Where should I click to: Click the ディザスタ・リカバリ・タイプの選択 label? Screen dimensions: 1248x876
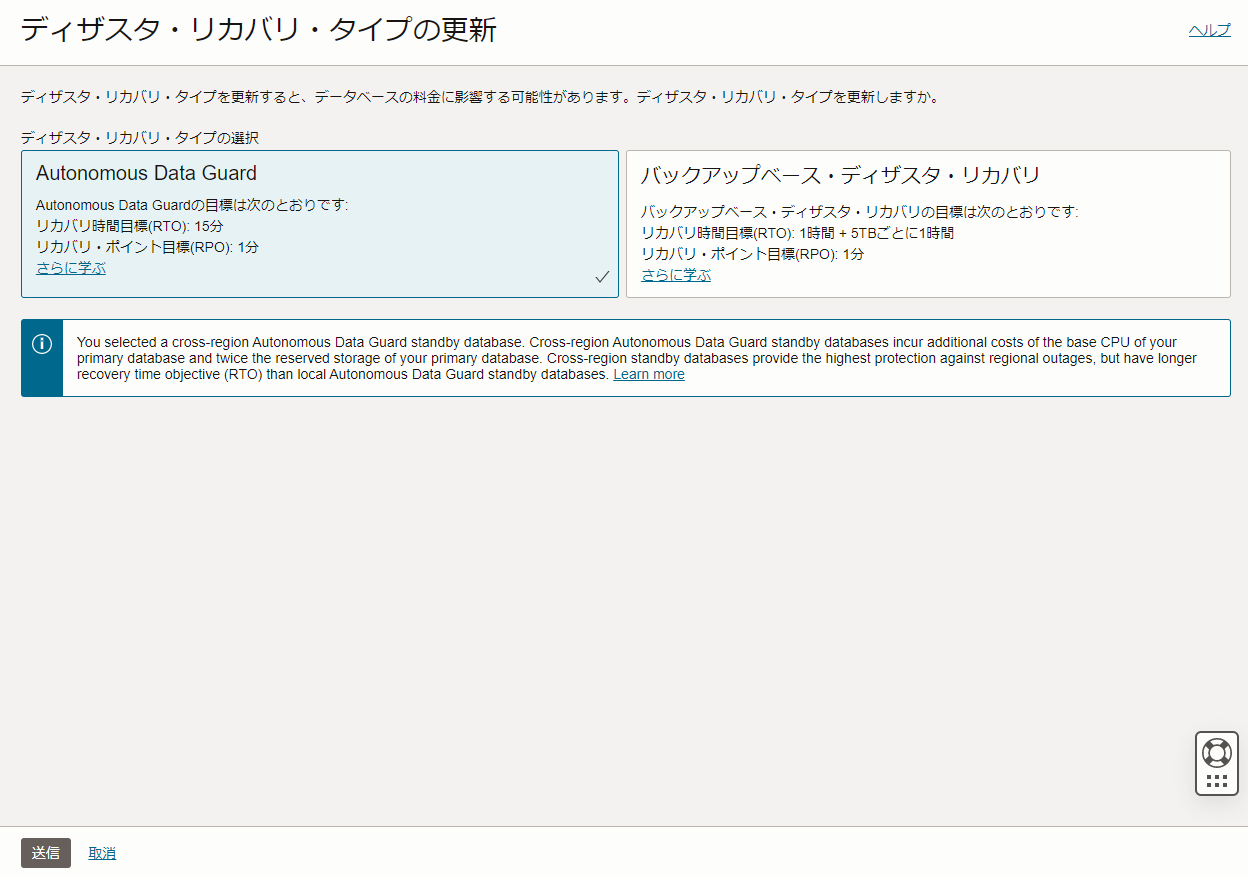140,138
